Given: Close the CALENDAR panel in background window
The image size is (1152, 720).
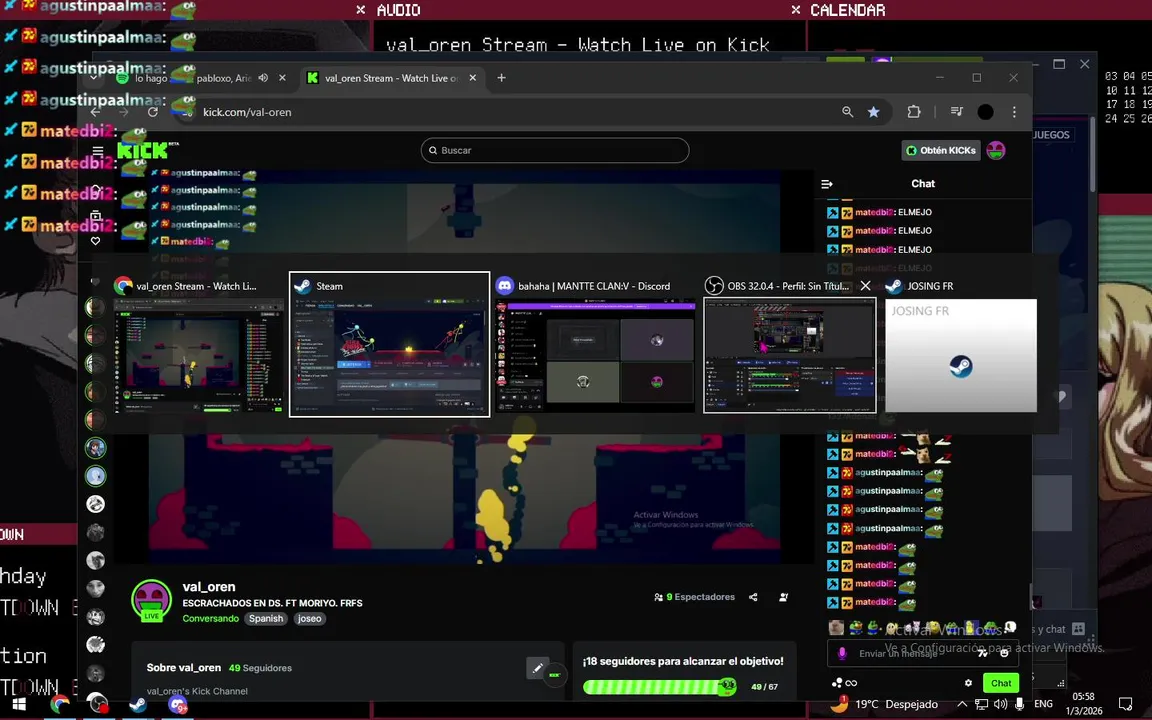Looking at the screenshot, I should (x=796, y=10).
